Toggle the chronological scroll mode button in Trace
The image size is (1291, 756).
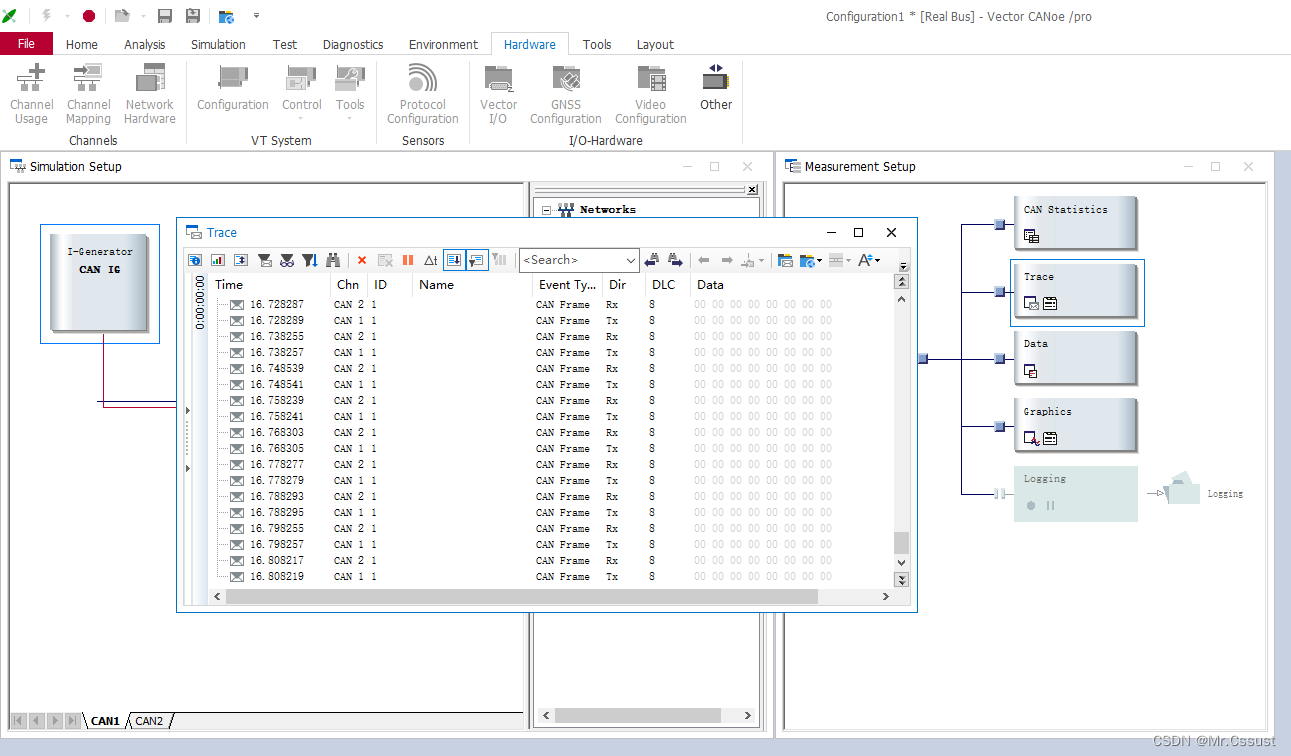[x=454, y=260]
